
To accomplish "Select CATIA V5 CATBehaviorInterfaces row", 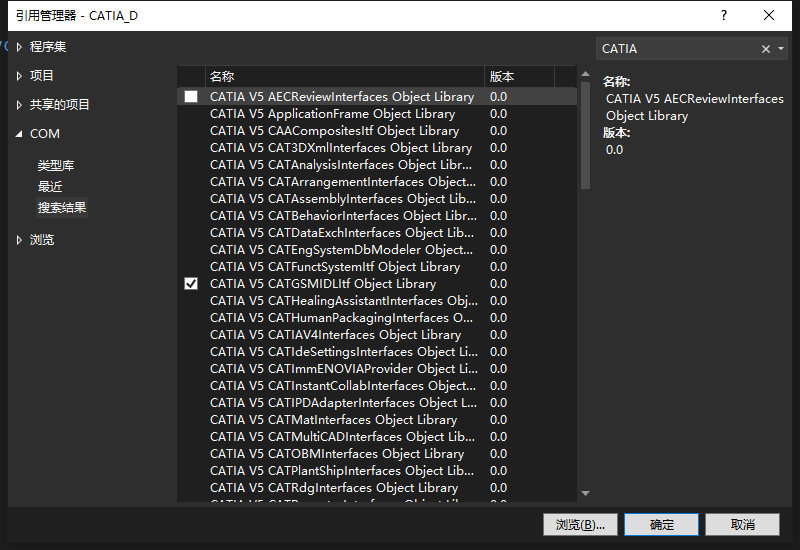I will [377, 216].
